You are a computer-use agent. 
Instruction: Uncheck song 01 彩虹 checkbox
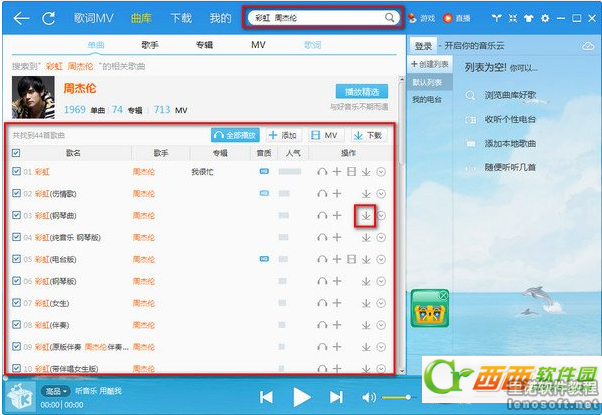(16, 171)
